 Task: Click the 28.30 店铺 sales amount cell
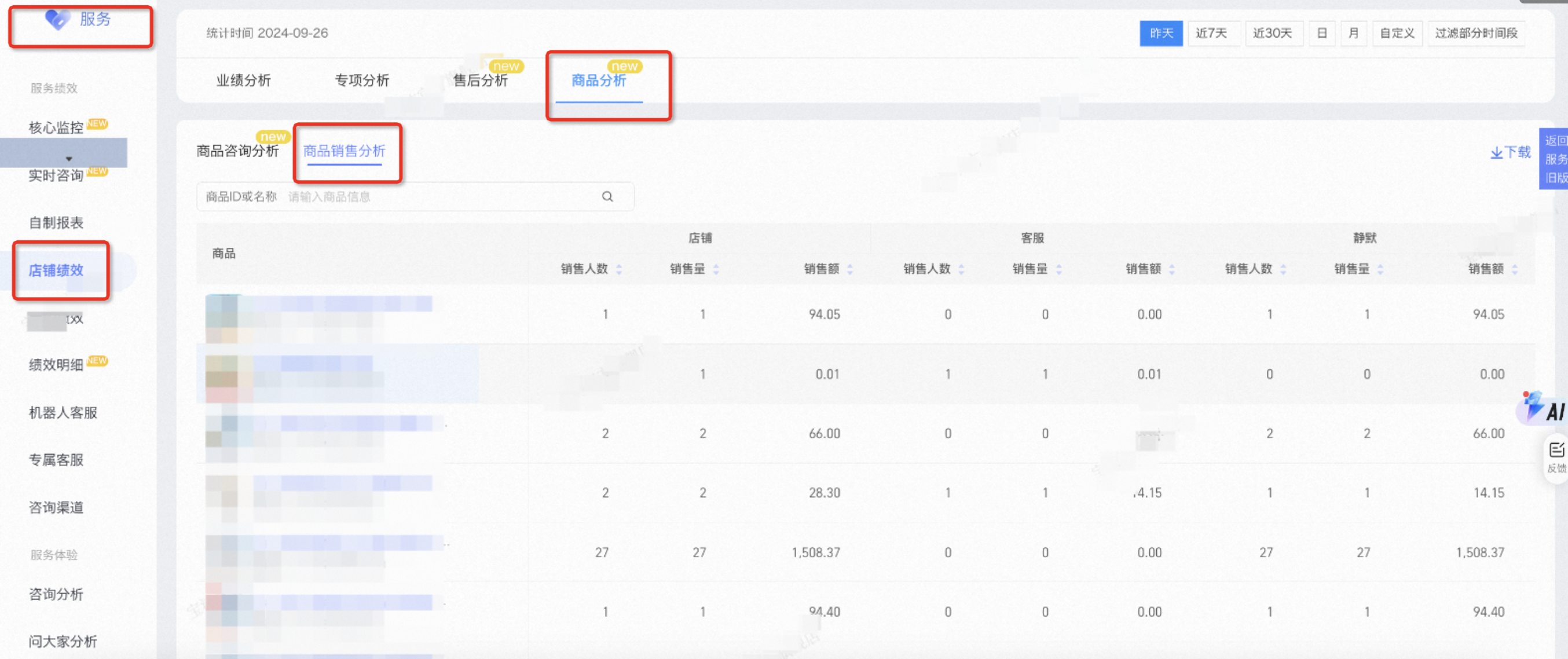coord(824,493)
